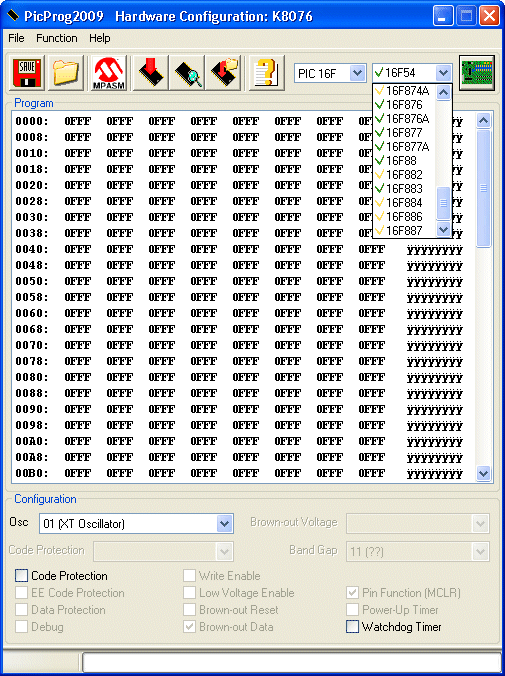Toggle Data Protection checkbox
505x676 pixels.
pyautogui.click(x=21, y=610)
